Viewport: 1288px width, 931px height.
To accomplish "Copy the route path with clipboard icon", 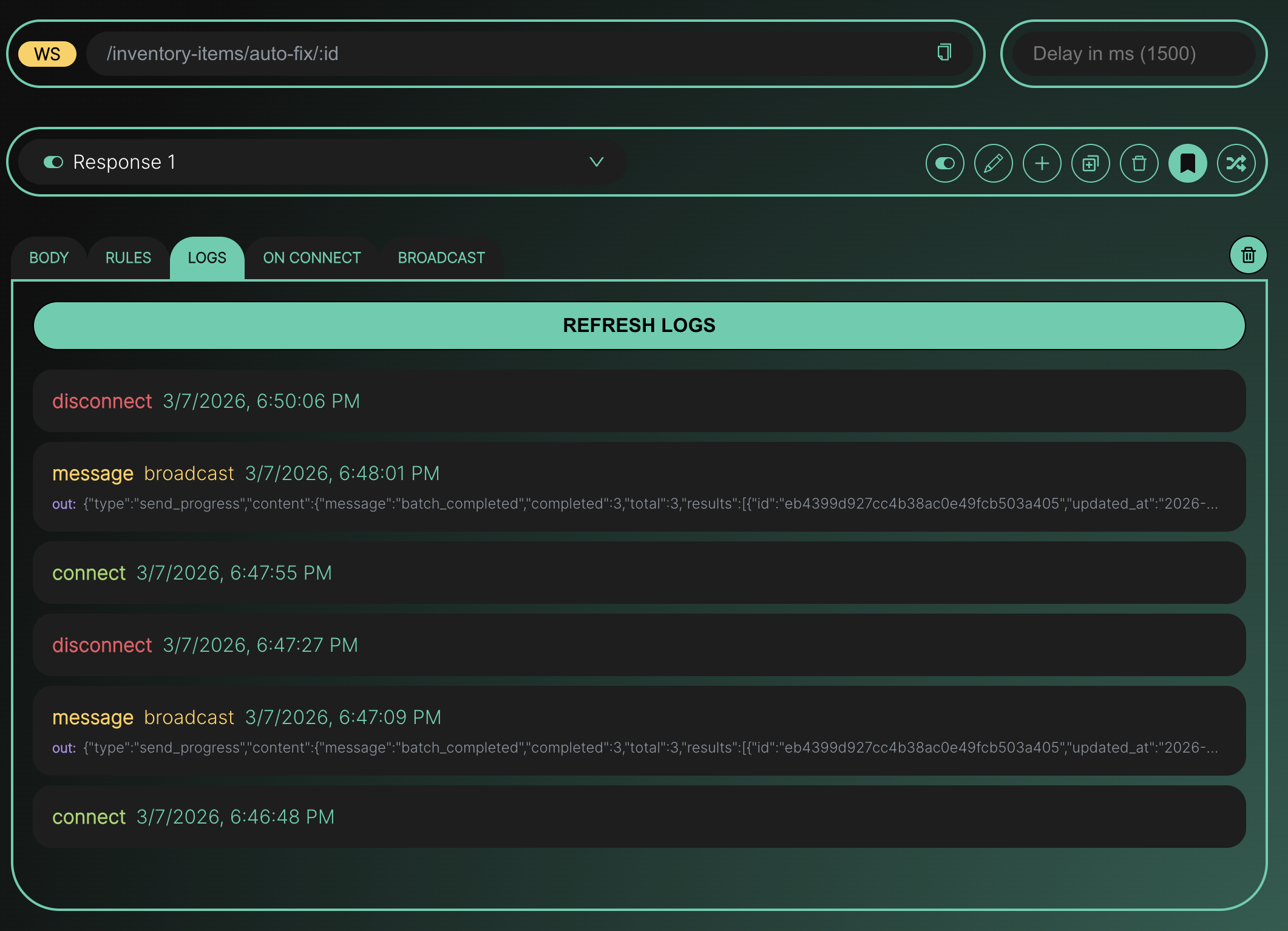I will [x=944, y=53].
